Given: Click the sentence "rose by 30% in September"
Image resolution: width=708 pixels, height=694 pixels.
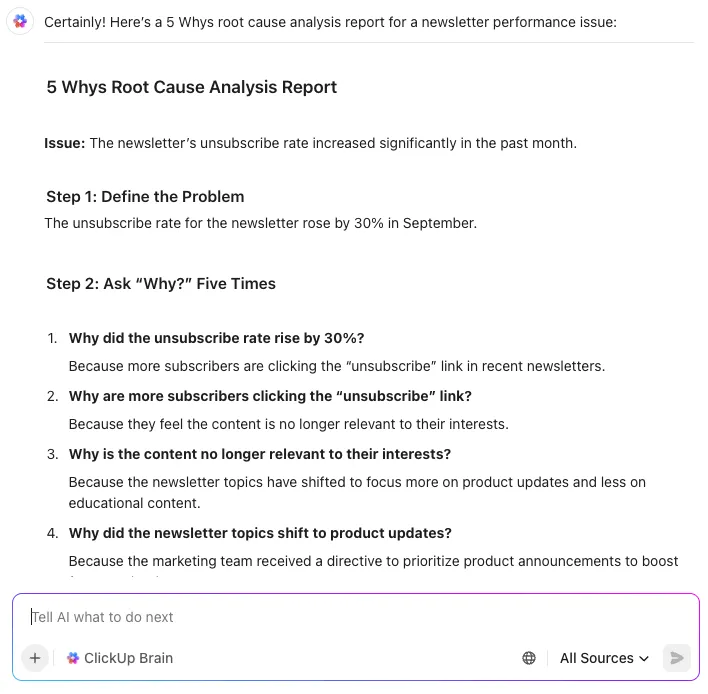Looking at the screenshot, I should pos(261,223).
